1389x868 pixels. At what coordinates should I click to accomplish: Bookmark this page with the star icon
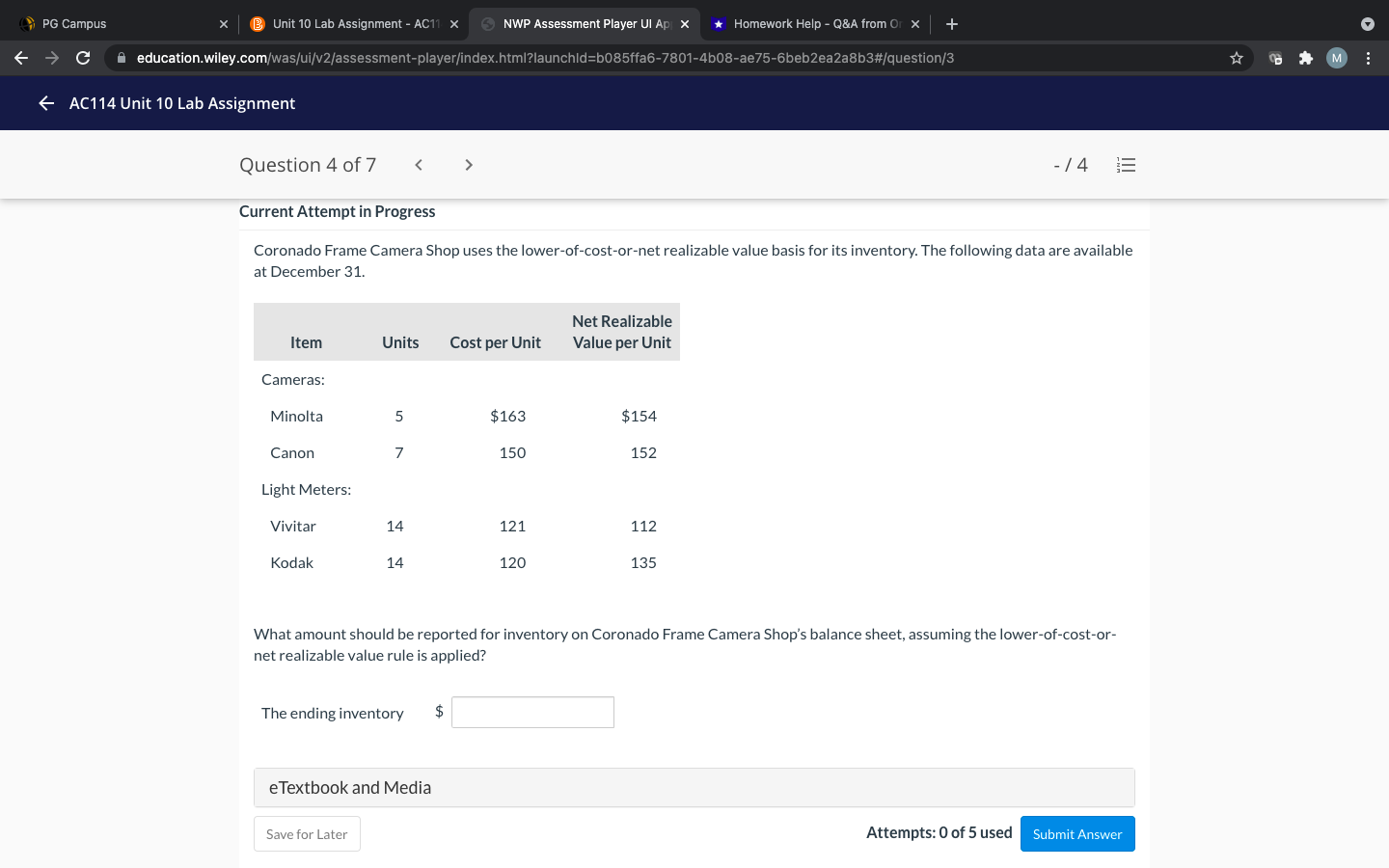(x=1237, y=58)
